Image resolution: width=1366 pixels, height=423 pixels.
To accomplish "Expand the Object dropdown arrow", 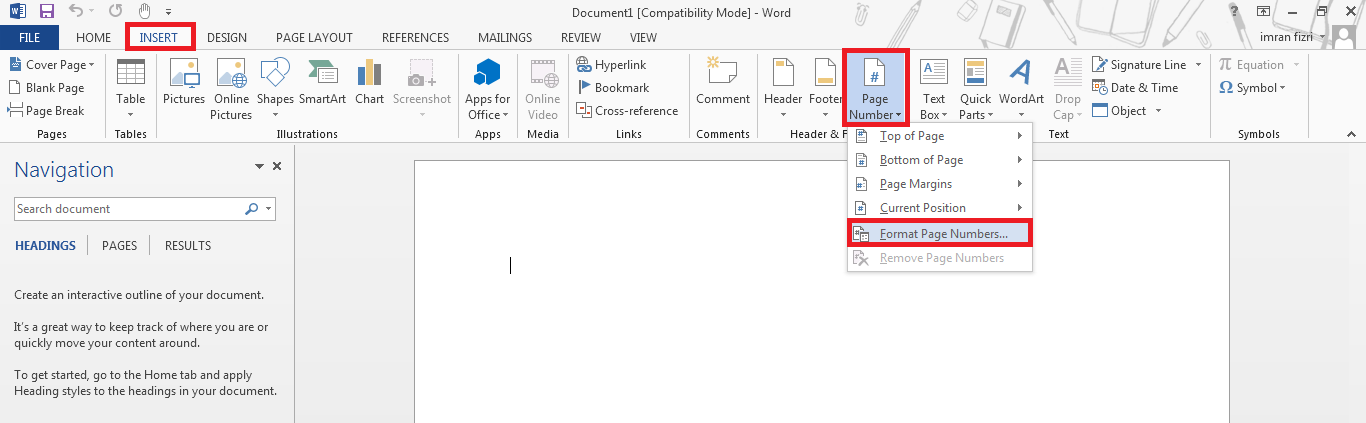I will pyautogui.click(x=1159, y=111).
